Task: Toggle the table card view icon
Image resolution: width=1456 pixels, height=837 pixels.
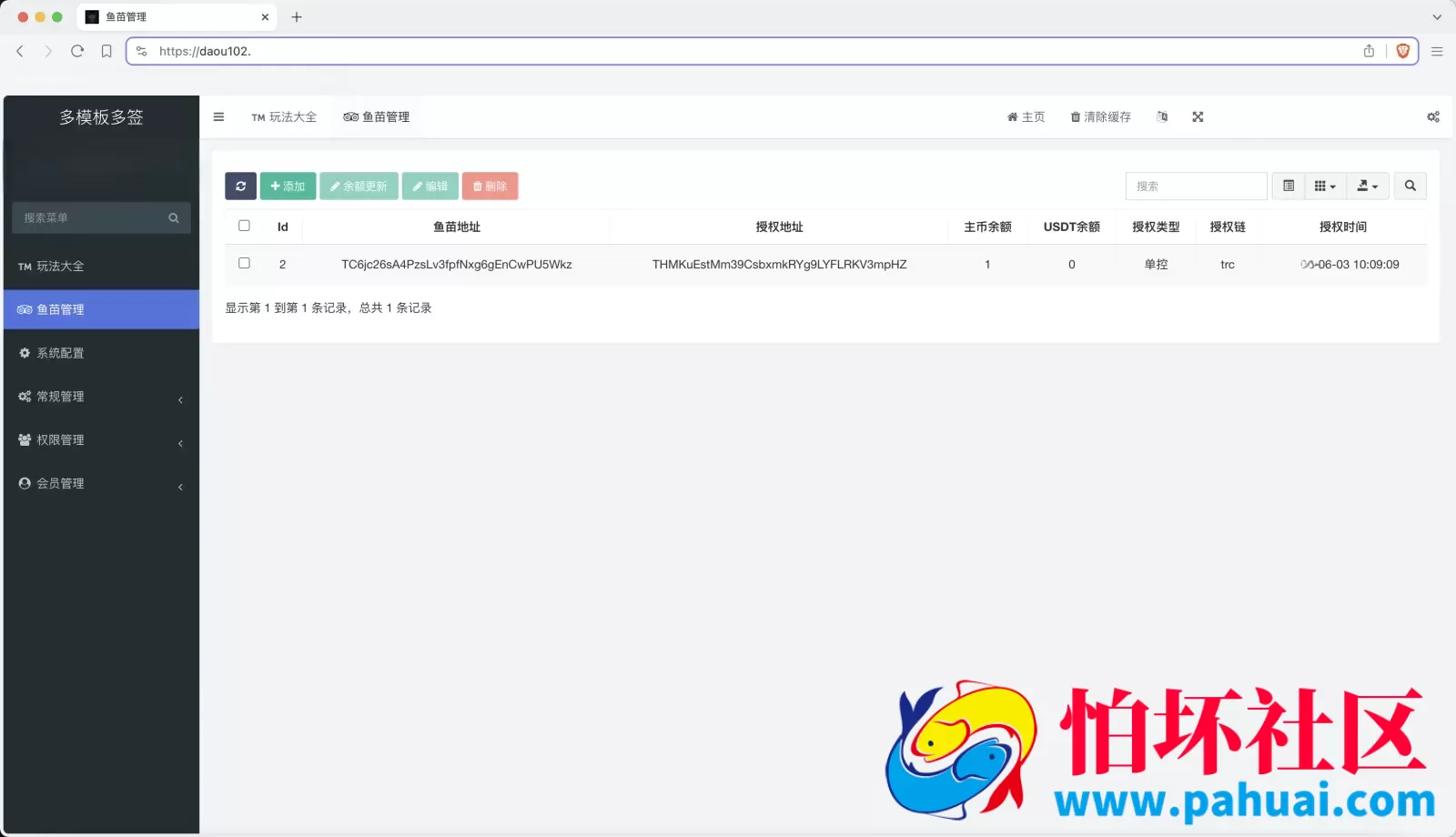Action: [1289, 186]
